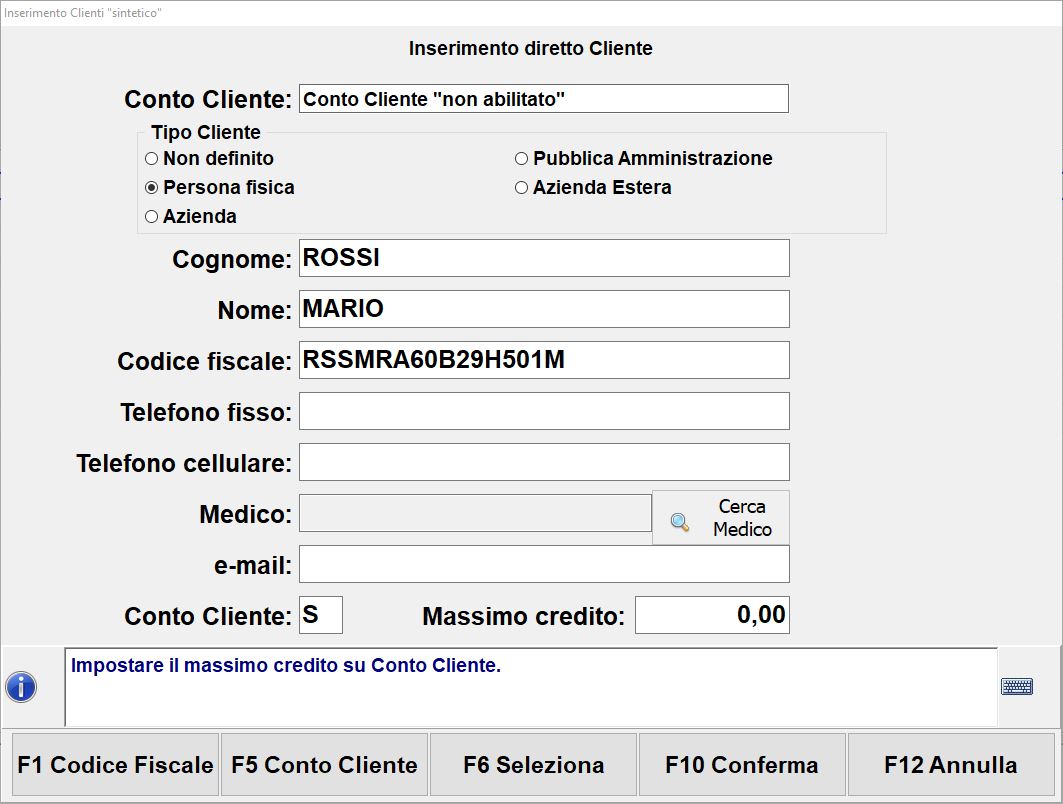Choose the Azienda radio option
1063x804 pixels.
[152, 216]
